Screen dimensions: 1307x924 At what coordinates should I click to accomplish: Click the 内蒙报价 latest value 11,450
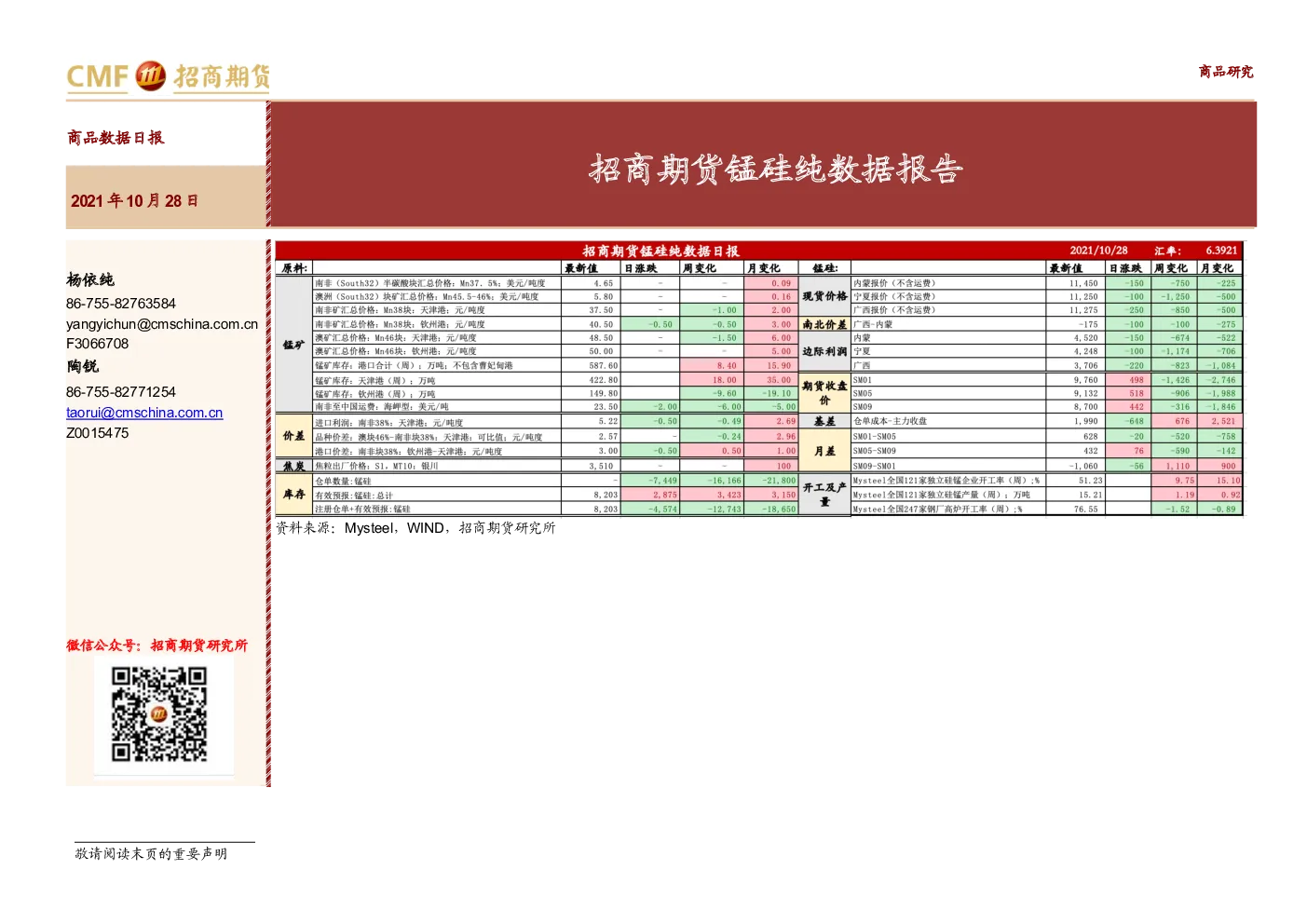[x=1083, y=283]
